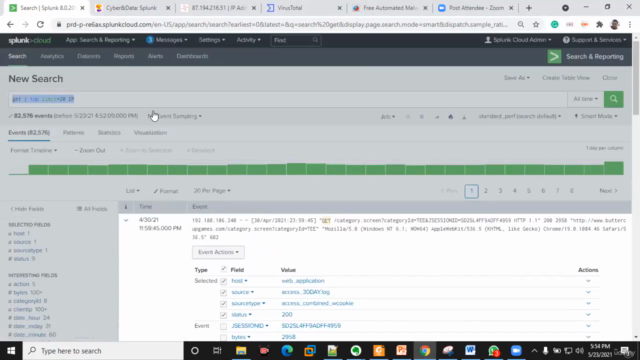
Task: Click the Next page link
Action: pyautogui.click(x=608, y=191)
